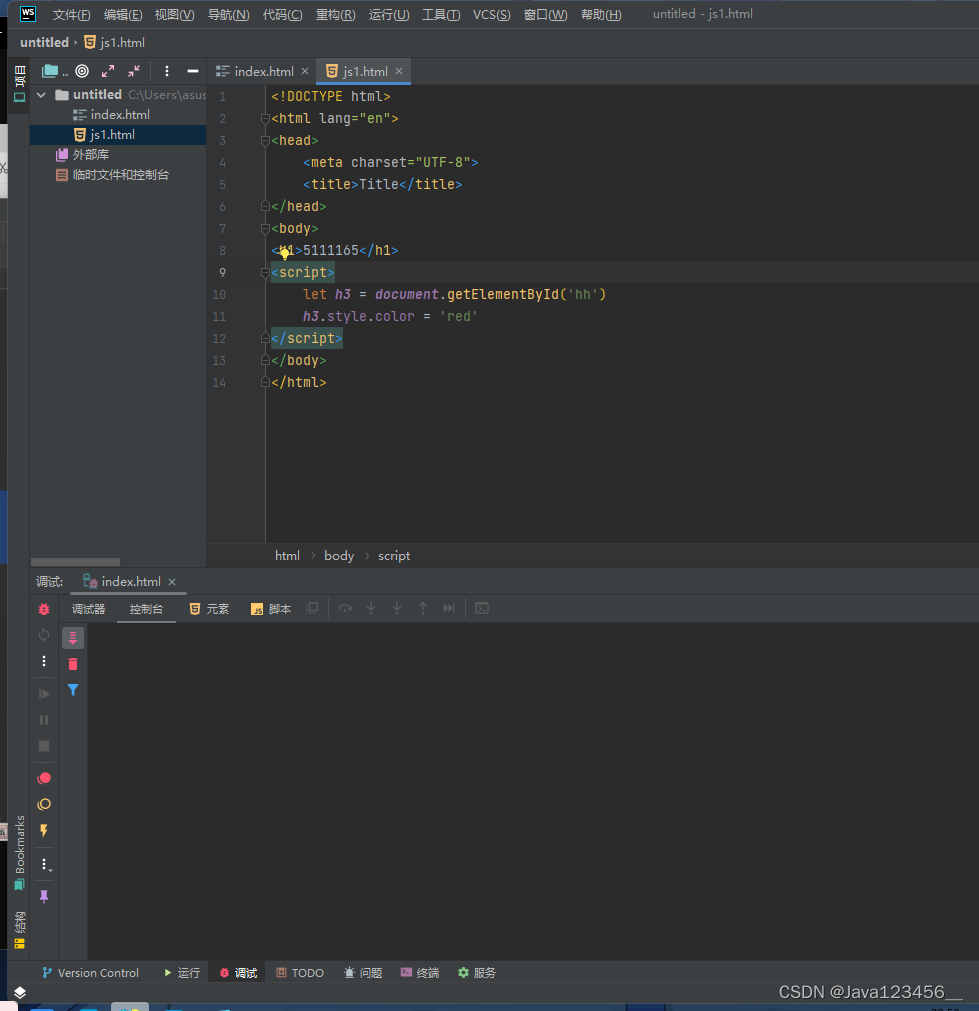
Task: Toggle the console filter funnel icon
Action: pos(73,690)
